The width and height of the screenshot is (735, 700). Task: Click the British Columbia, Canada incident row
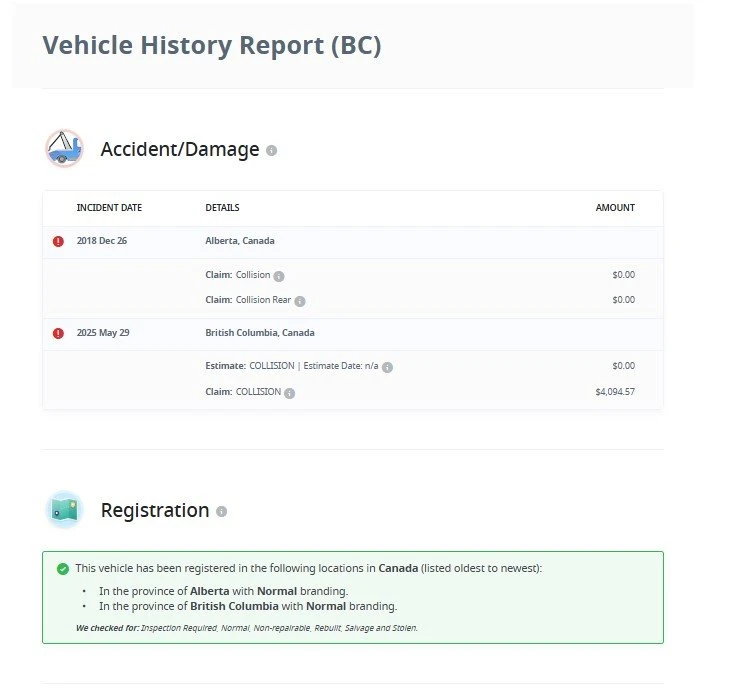coord(353,334)
